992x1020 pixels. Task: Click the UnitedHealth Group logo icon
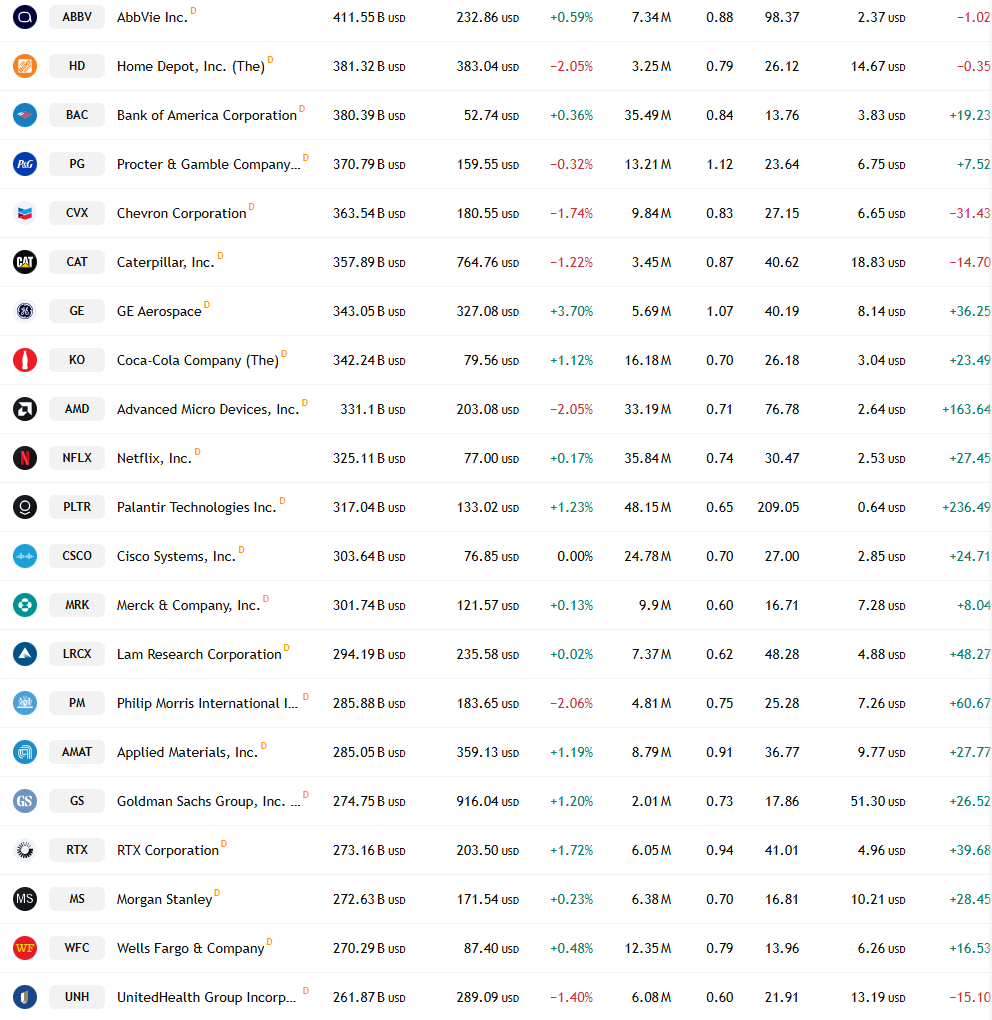click(25, 997)
